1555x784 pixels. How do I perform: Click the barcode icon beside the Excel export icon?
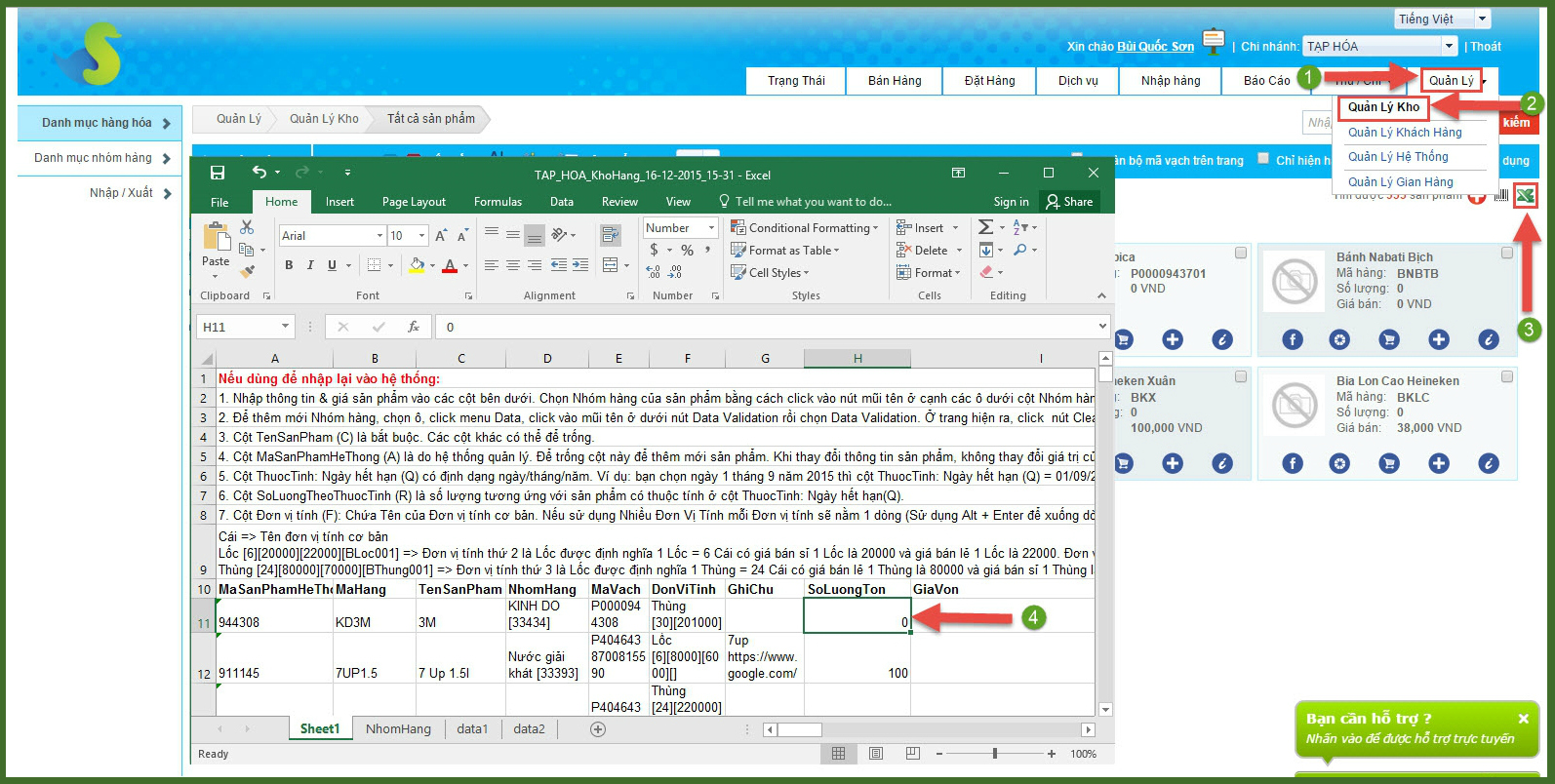click(x=1501, y=196)
